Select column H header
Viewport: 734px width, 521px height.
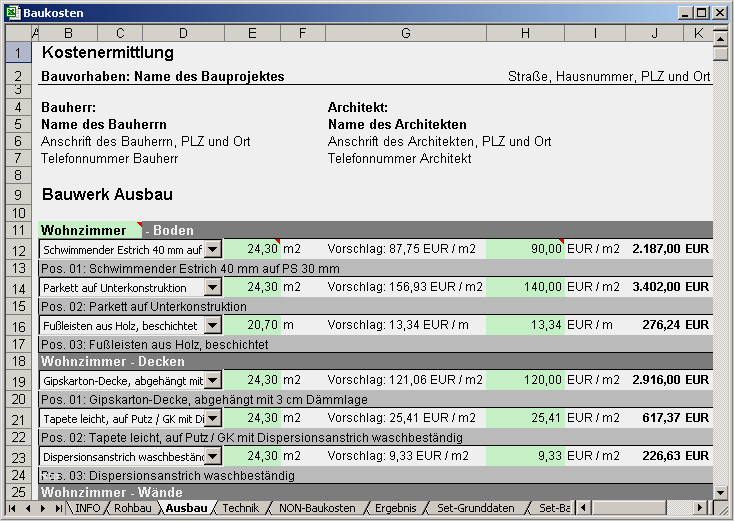click(525, 33)
